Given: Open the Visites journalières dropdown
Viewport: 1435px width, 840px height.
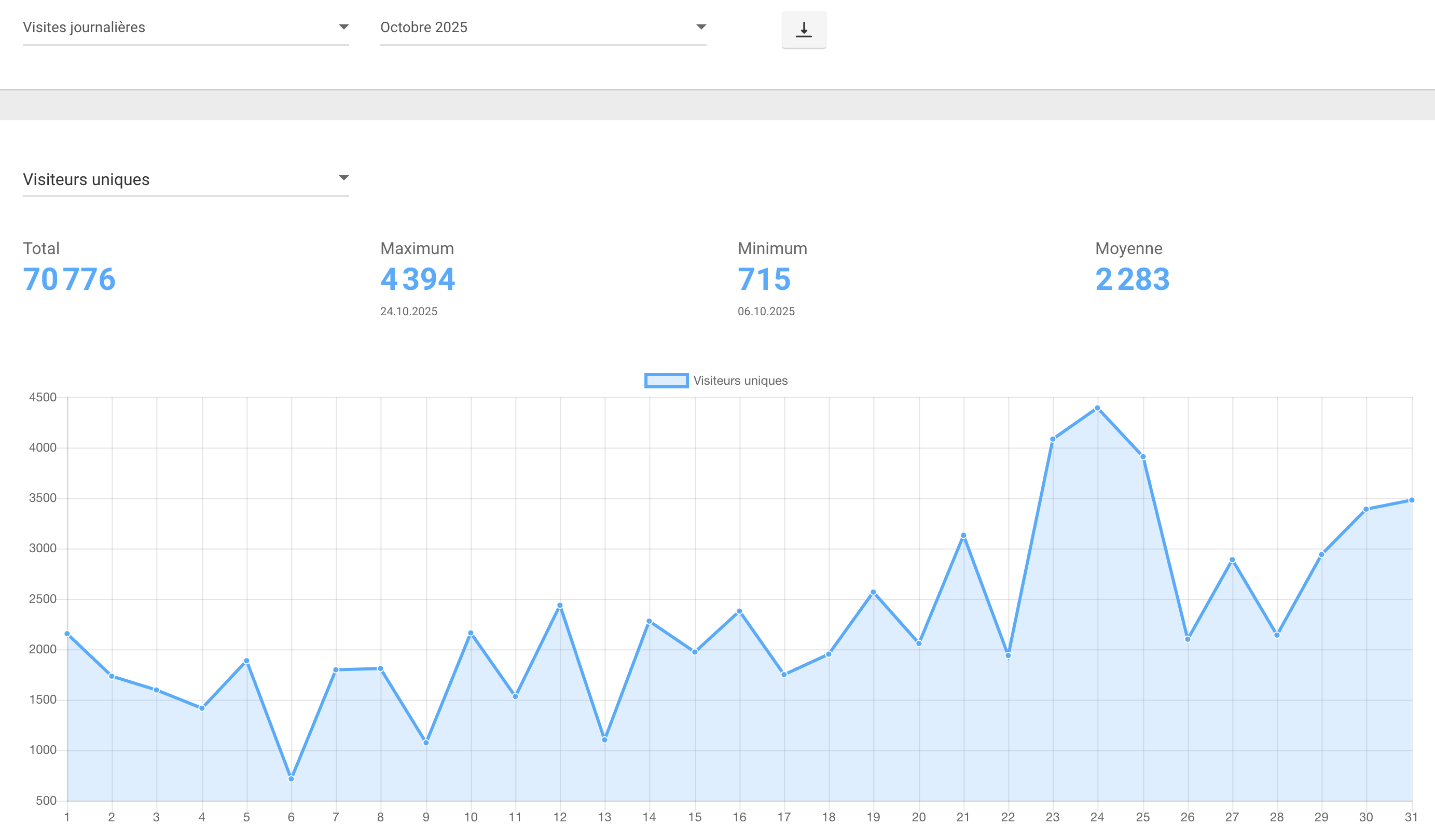Looking at the screenshot, I should tap(185, 27).
